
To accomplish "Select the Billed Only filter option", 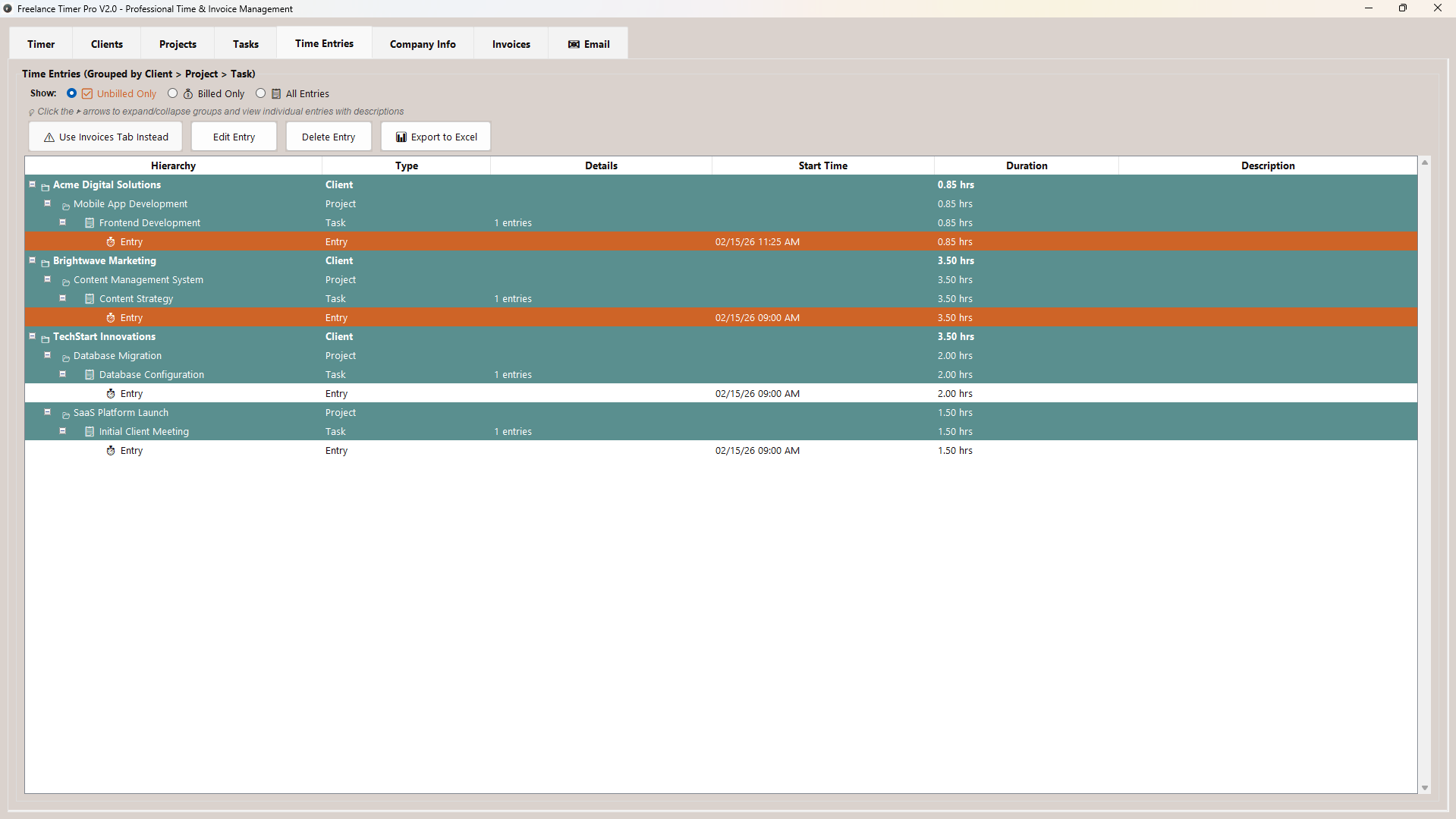I will pyautogui.click(x=173, y=93).
